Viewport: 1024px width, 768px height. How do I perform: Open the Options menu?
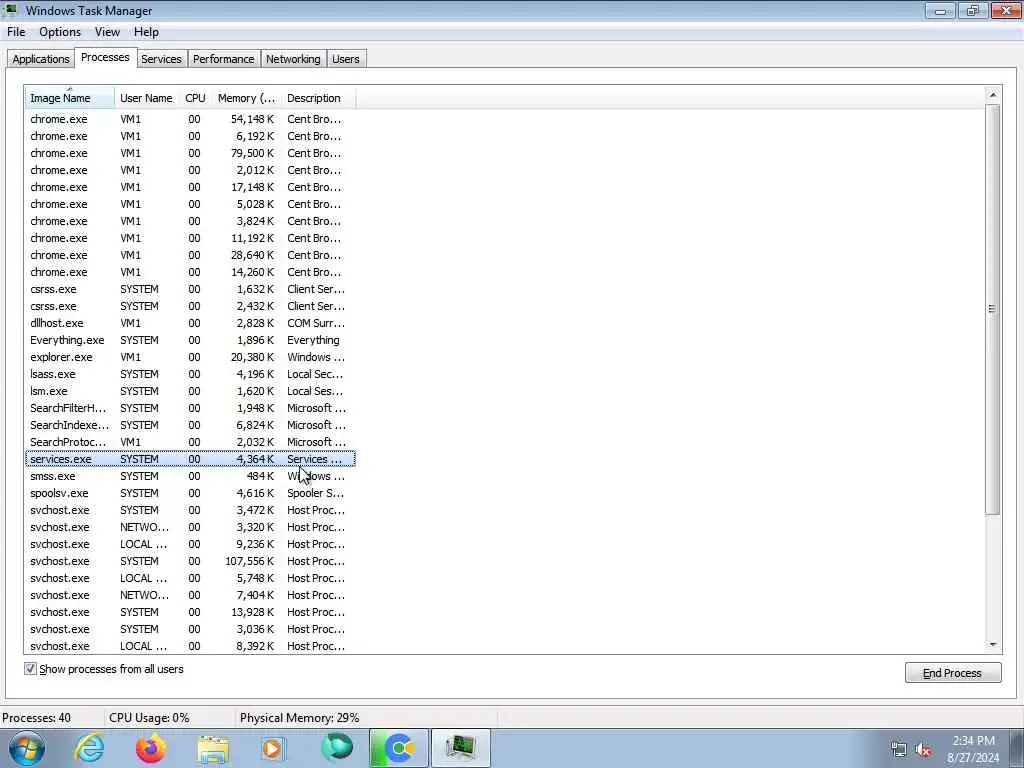pyautogui.click(x=60, y=32)
